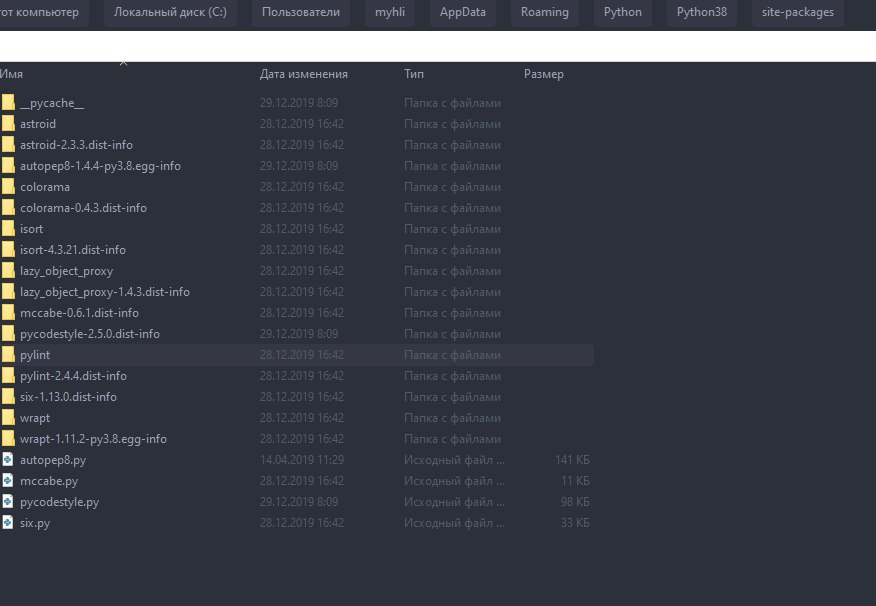Navigate to Python breadcrumb
876x606 pixels.
tap(622, 12)
